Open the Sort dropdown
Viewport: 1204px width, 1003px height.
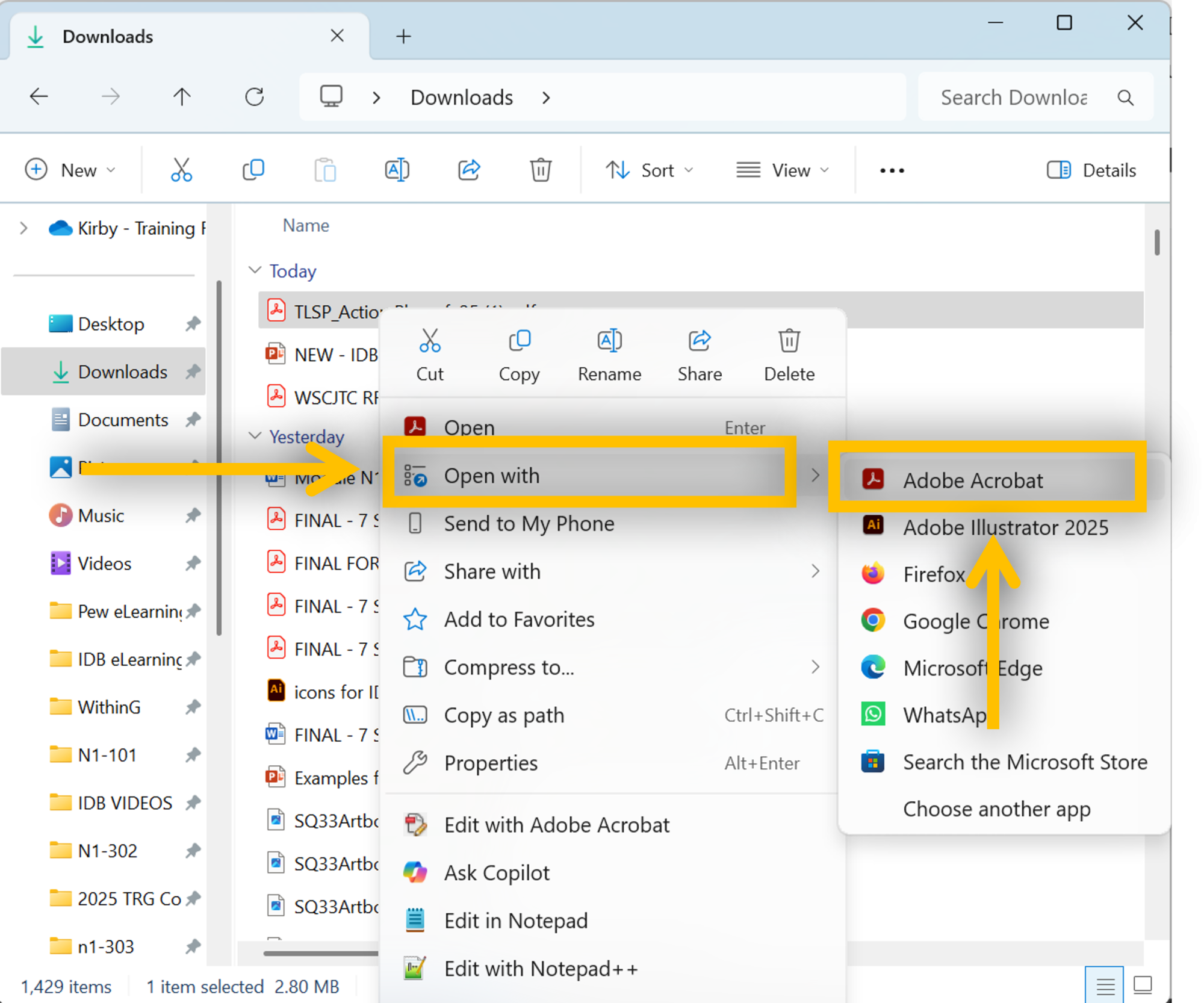(x=650, y=170)
